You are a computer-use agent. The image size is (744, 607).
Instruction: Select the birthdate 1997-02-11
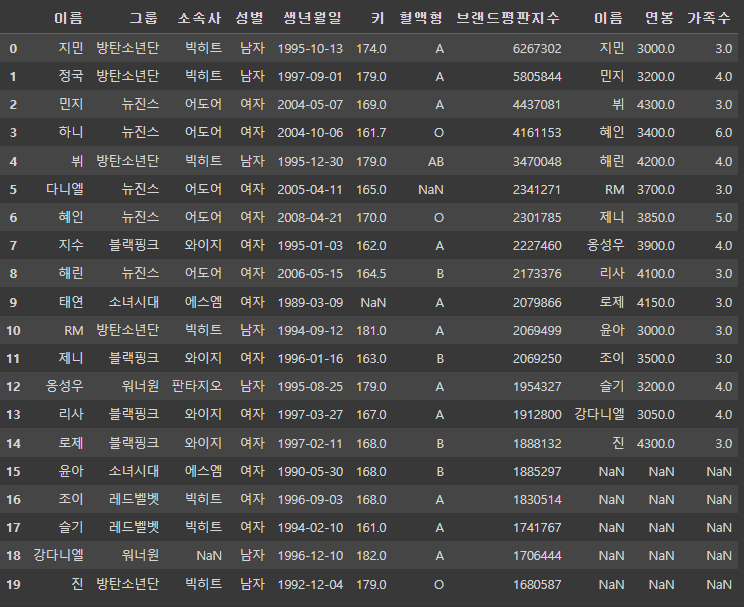pos(310,444)
